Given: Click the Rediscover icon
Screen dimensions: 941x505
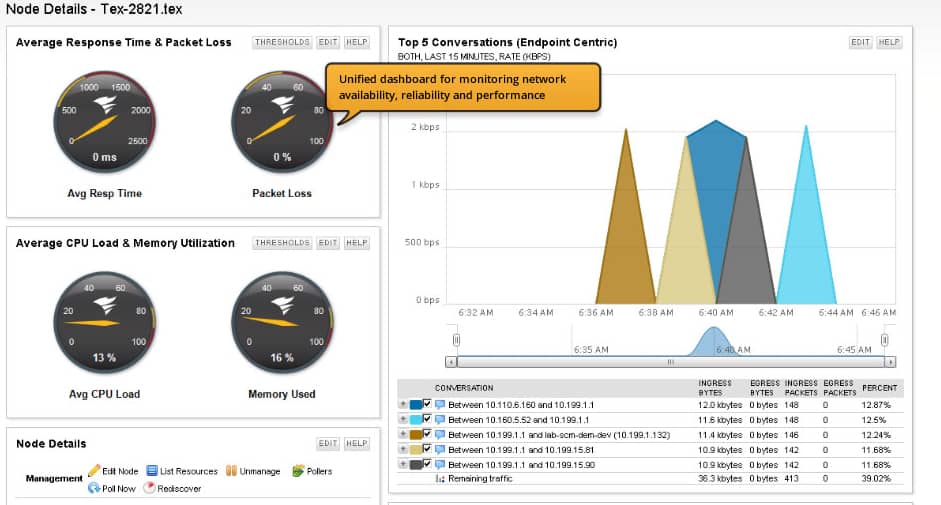Looking at the screenshot, I should tap(149, 488).
